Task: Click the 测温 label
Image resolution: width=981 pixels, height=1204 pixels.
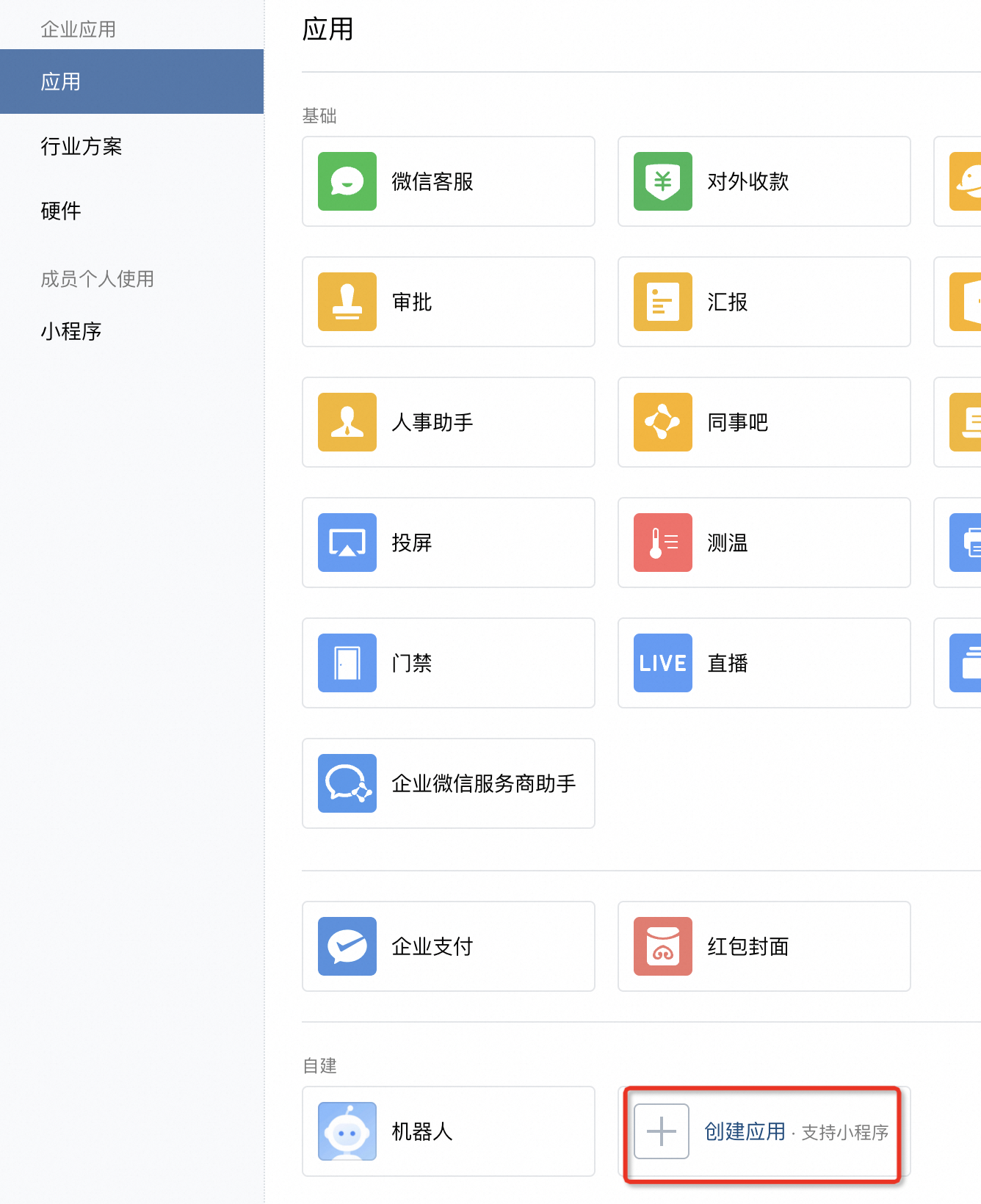Action: click(728, 543)
